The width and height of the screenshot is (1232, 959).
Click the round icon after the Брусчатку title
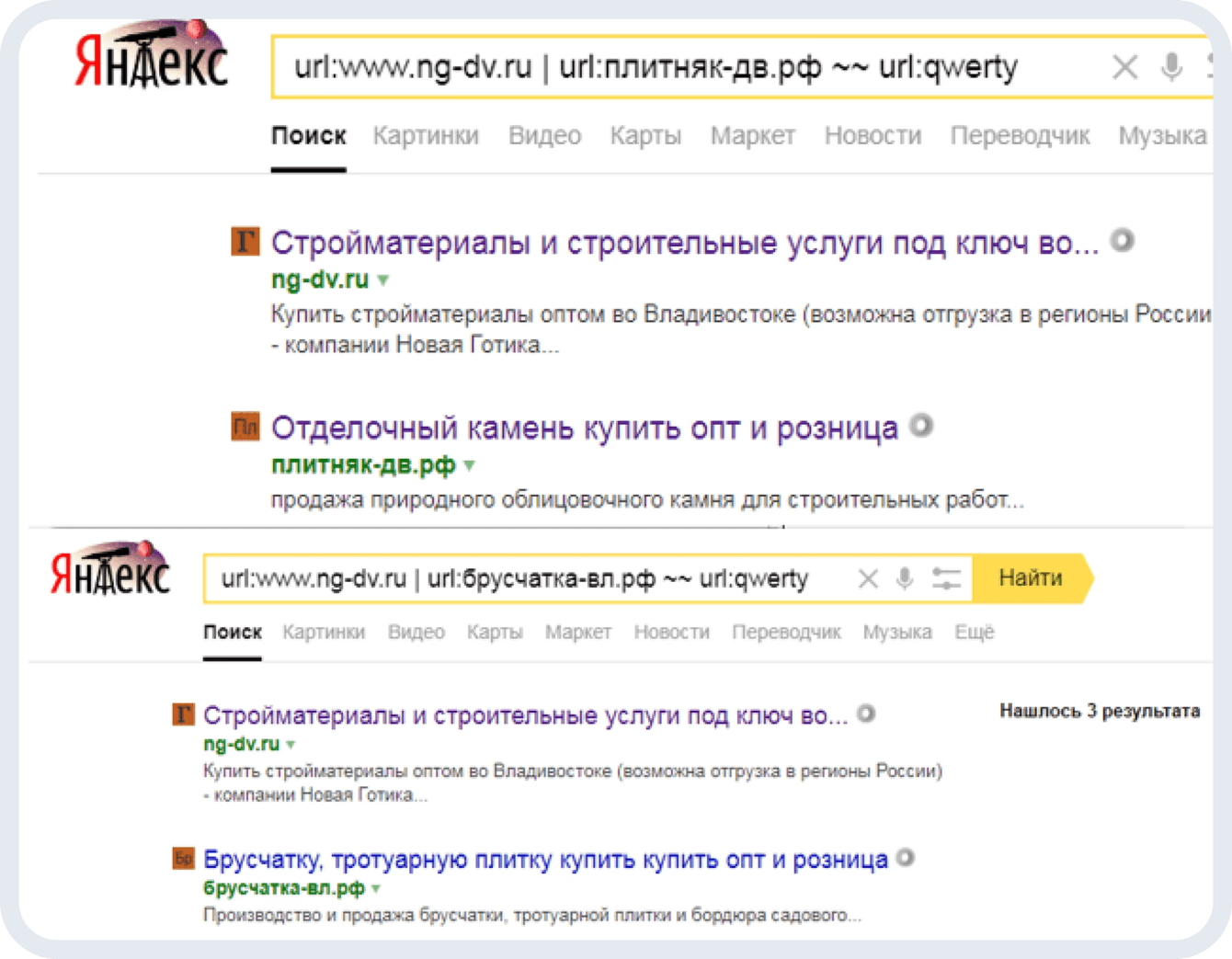tap(906, 858)
